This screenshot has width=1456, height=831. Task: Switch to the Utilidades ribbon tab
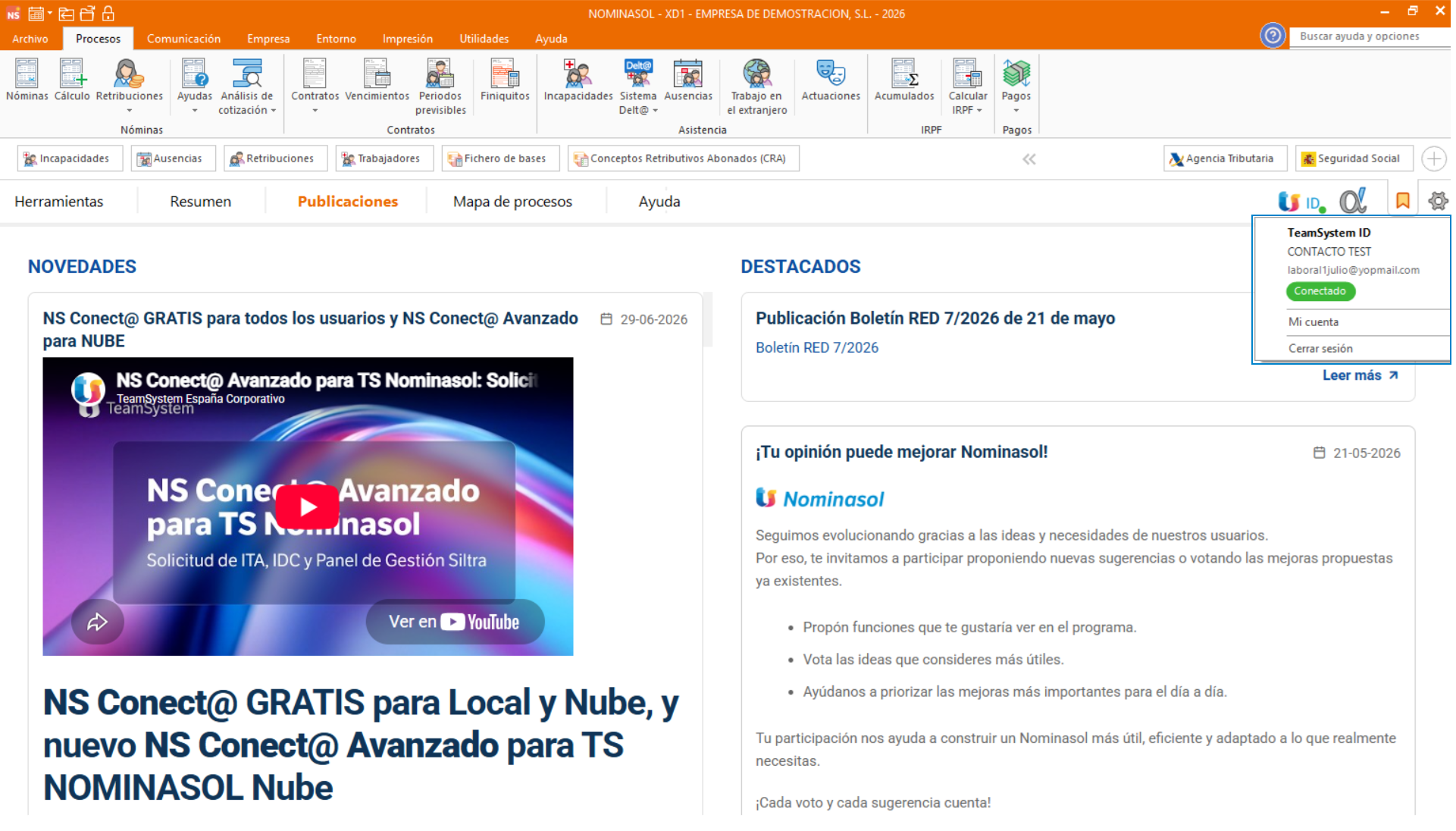coord(484,39)
